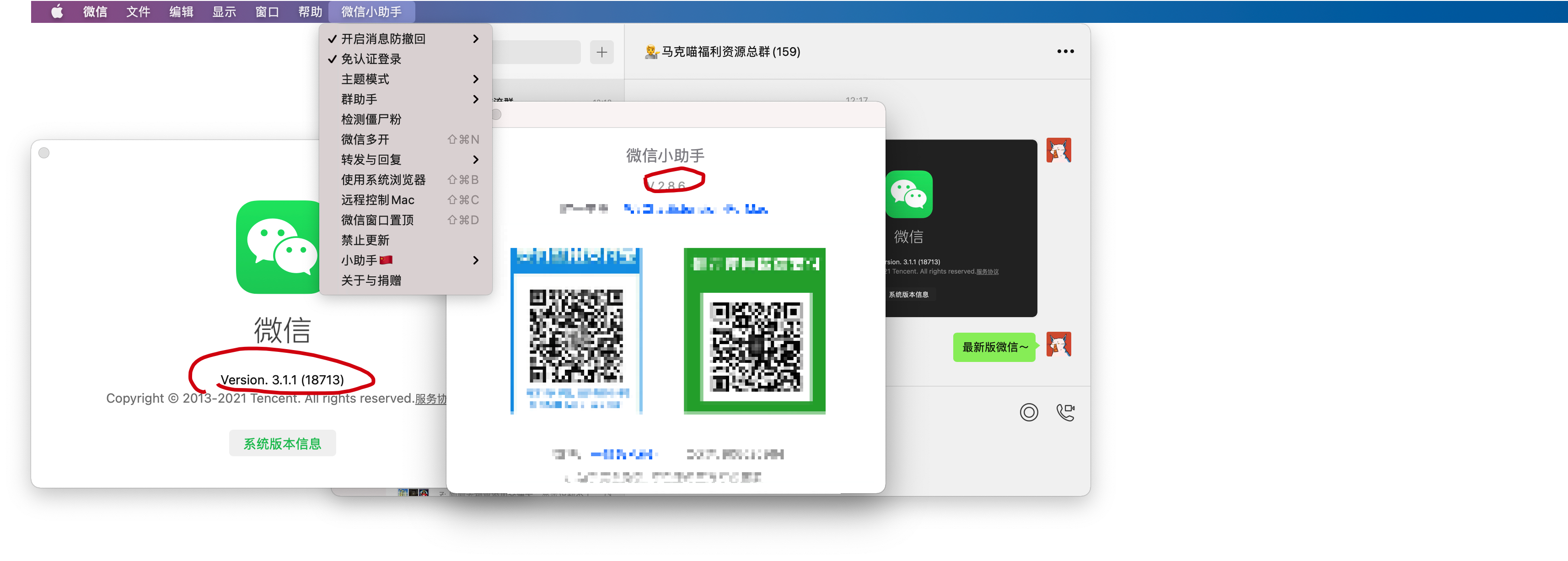Open the Apple menu icon
The width and height of the screenshot is (1568, 561).
[x=57, y=11]
